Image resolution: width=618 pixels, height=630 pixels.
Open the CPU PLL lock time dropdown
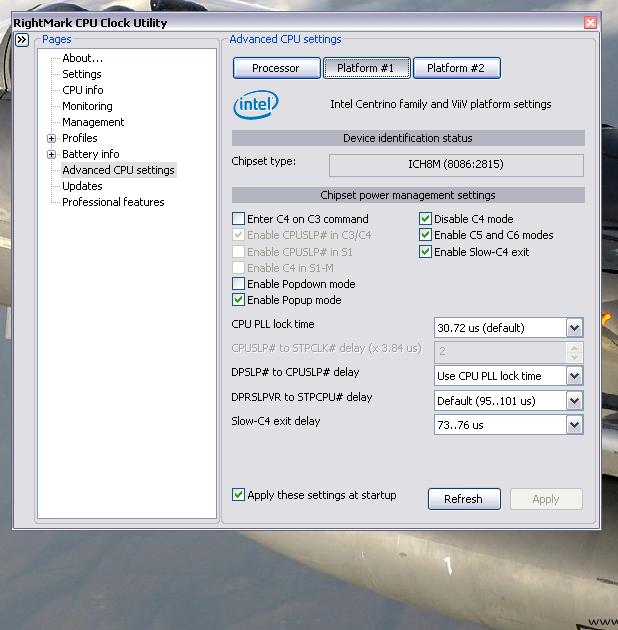(575, 328)
